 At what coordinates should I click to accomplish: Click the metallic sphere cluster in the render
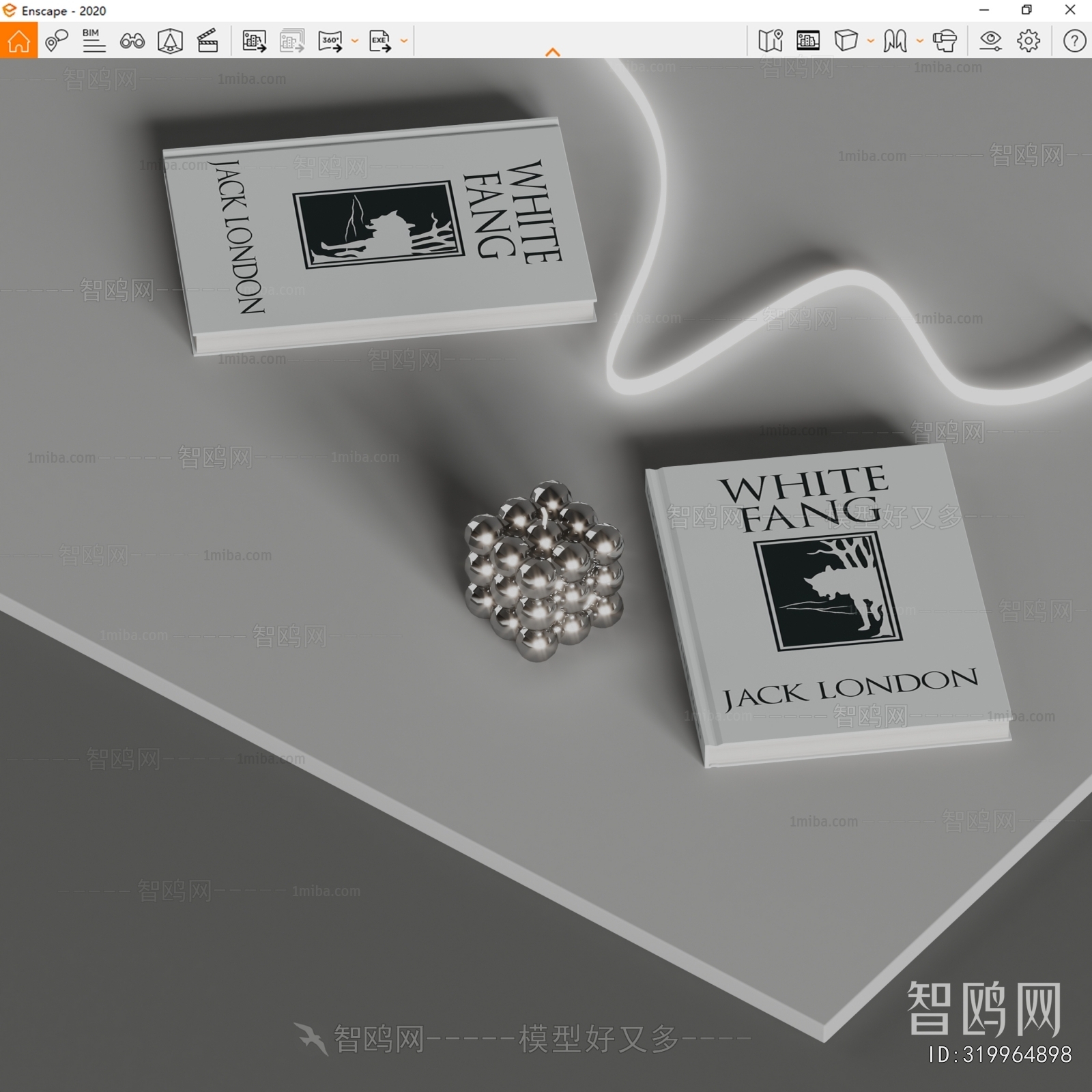(544, 571)
